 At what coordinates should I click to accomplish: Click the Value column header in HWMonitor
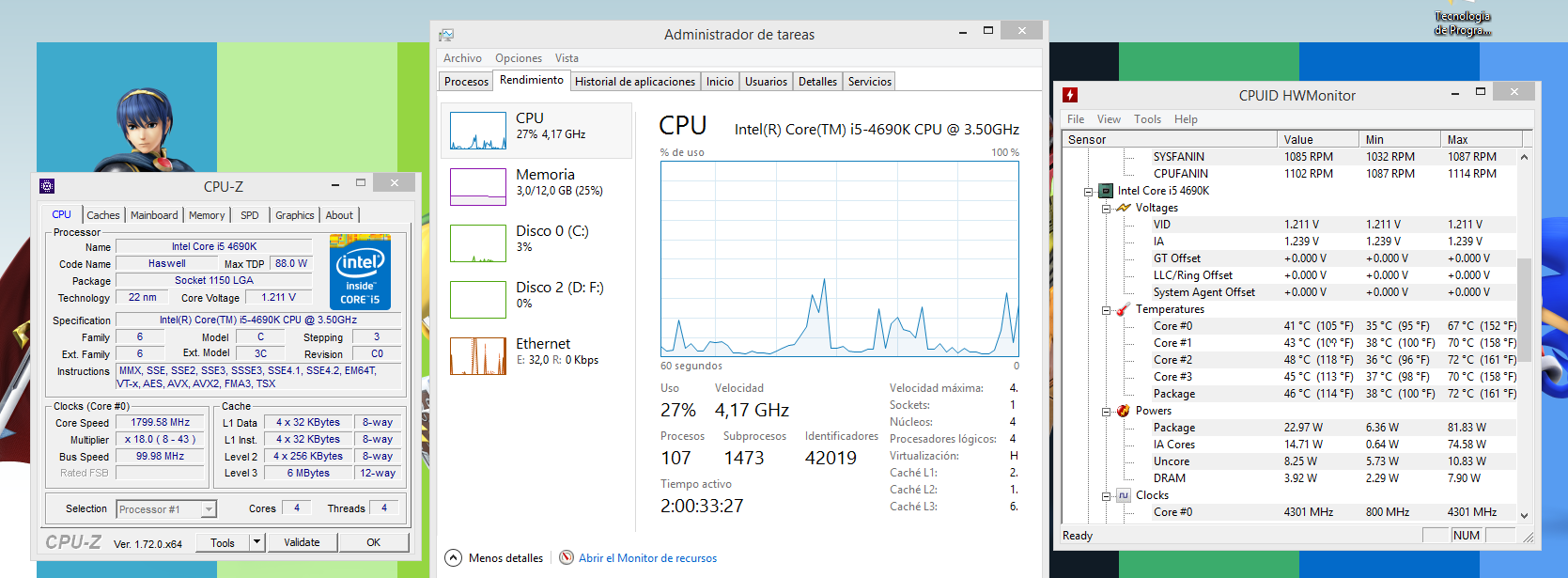tap(1318, 139)
